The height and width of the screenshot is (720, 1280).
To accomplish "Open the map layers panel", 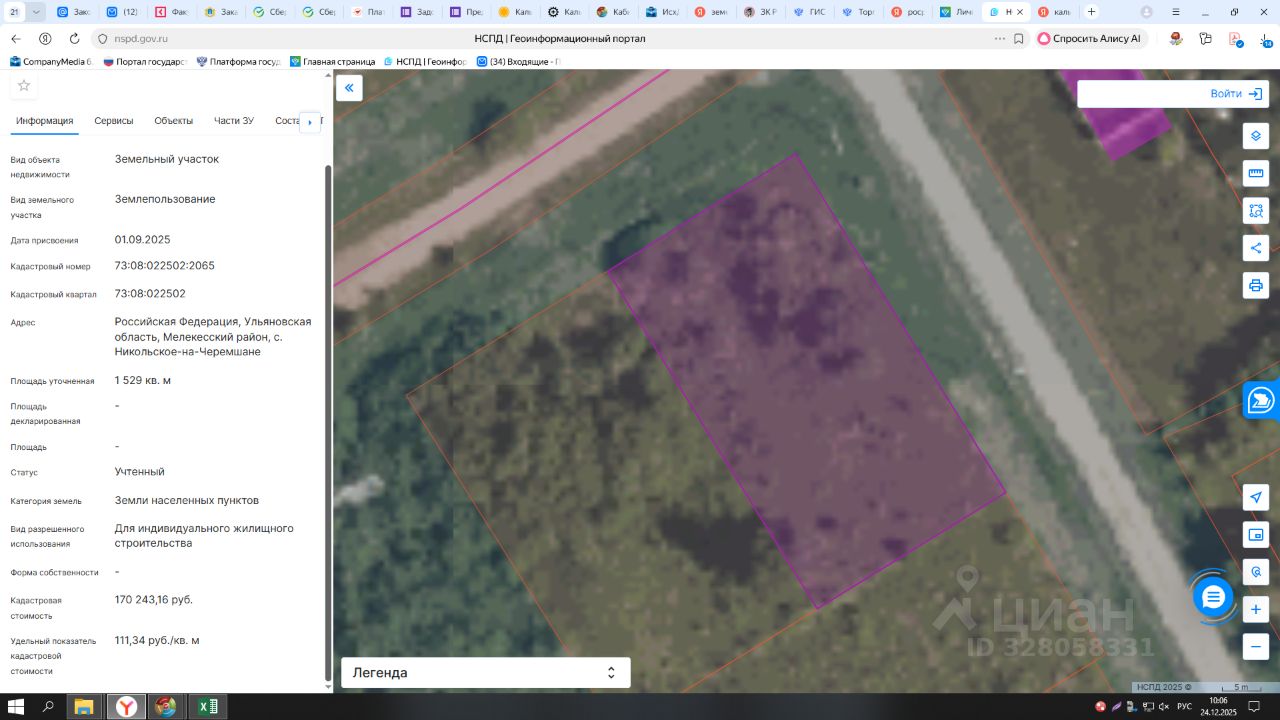I will click(1256, 136).
